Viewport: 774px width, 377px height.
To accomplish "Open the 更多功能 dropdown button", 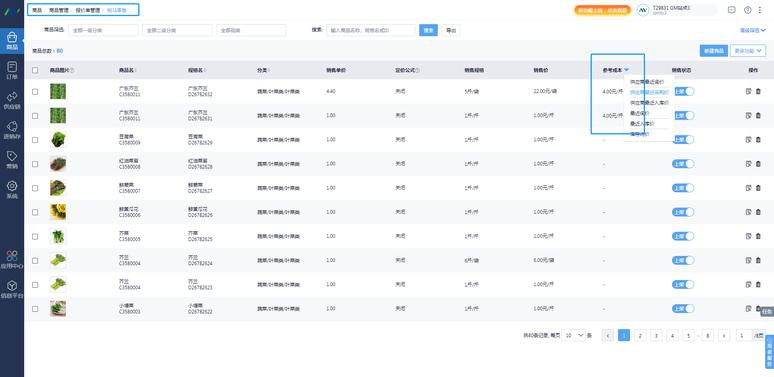I will [748, 50].
